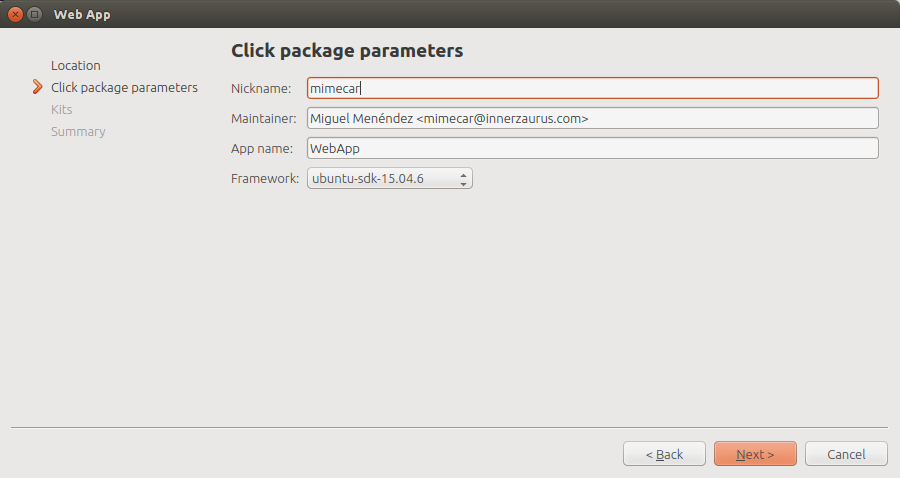This screenshot has height=478, width=900.
Task: Jump to the Kits wizard step
Action: tap(61, 110)
